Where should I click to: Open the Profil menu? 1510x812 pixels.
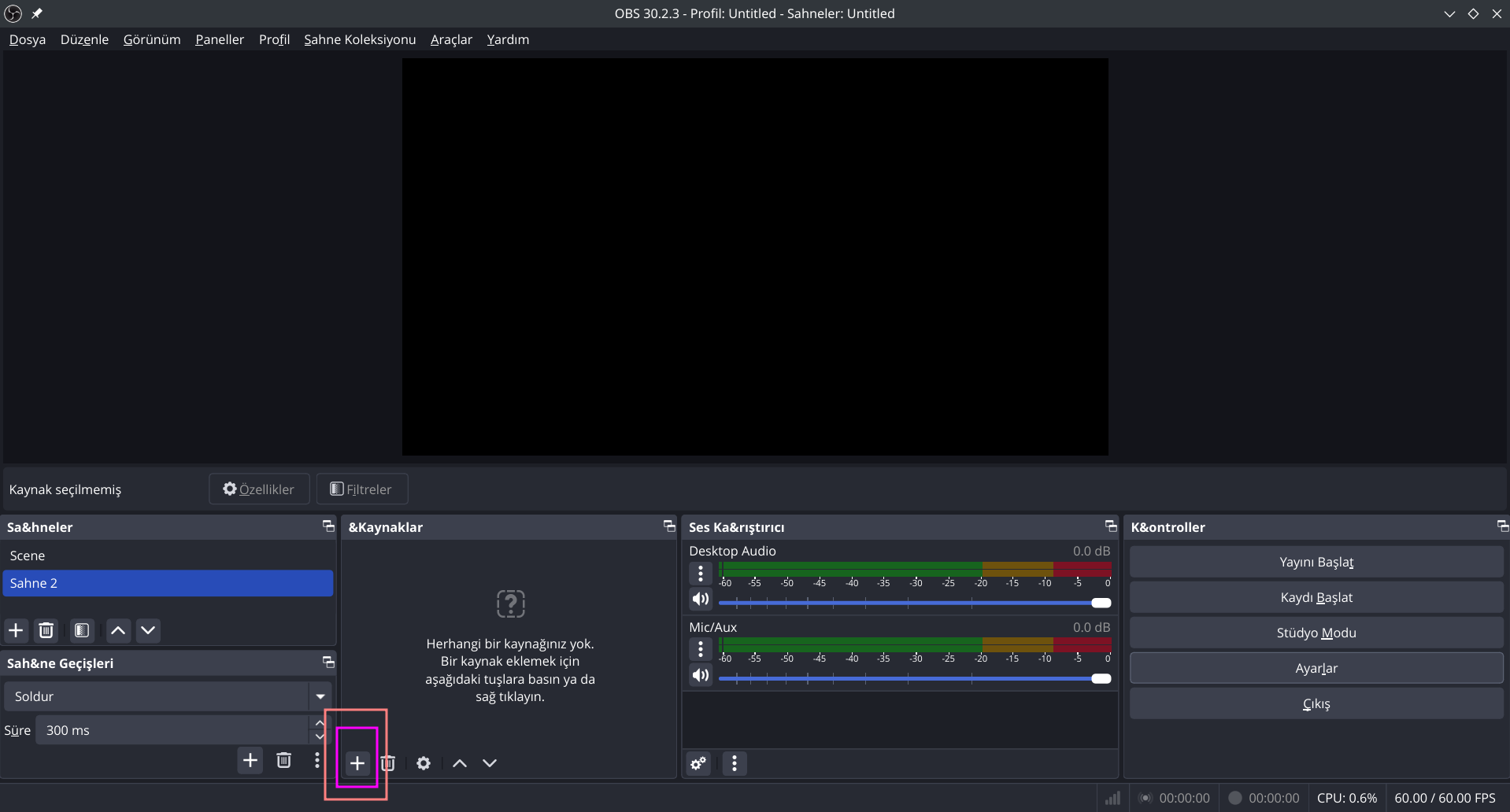274,39
